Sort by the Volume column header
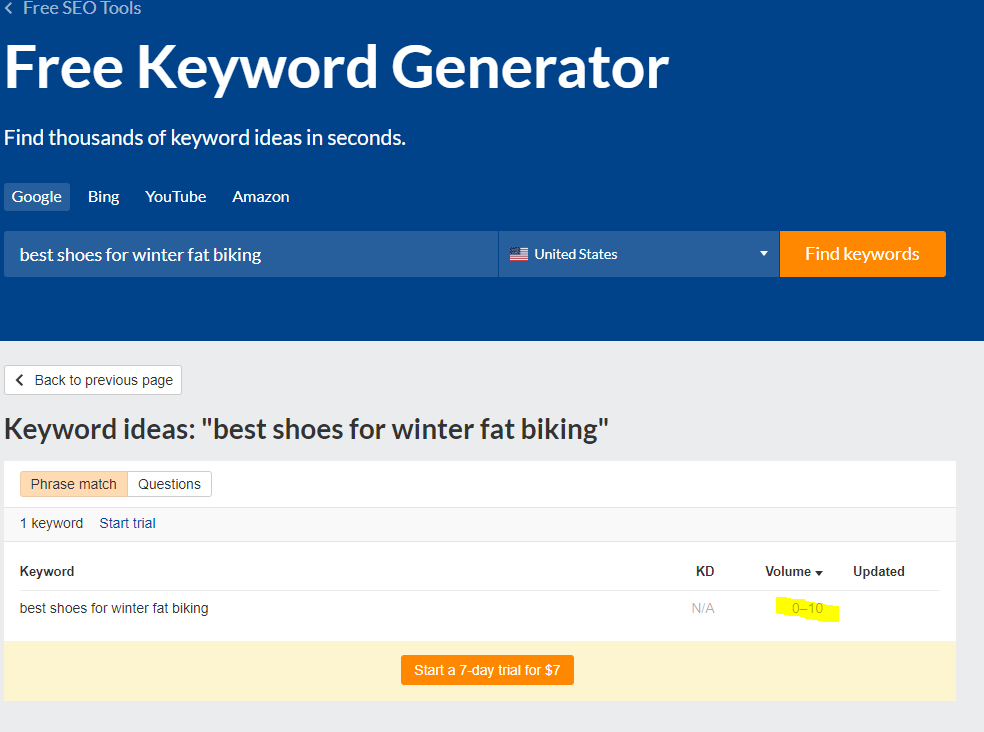The image size is (984, 732). (x=794, y=571)
